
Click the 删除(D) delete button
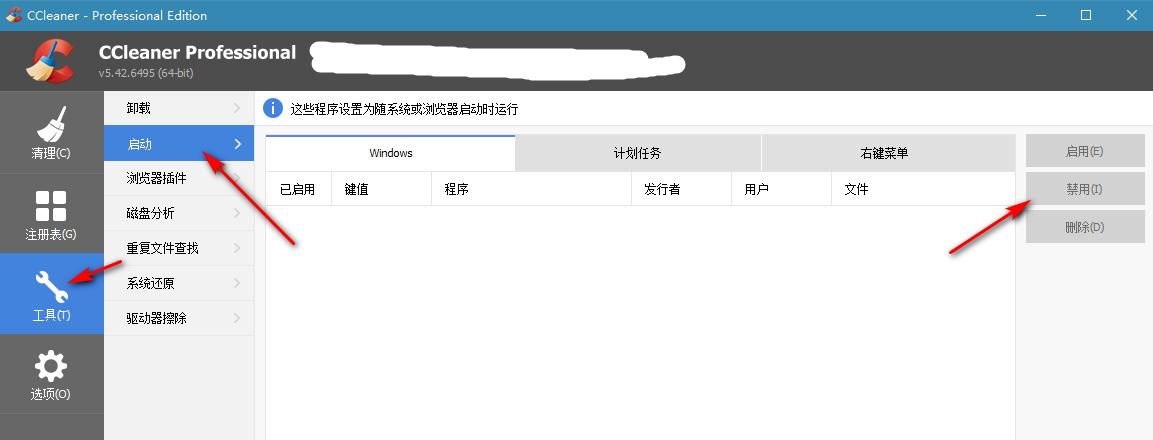point(1085,227)
